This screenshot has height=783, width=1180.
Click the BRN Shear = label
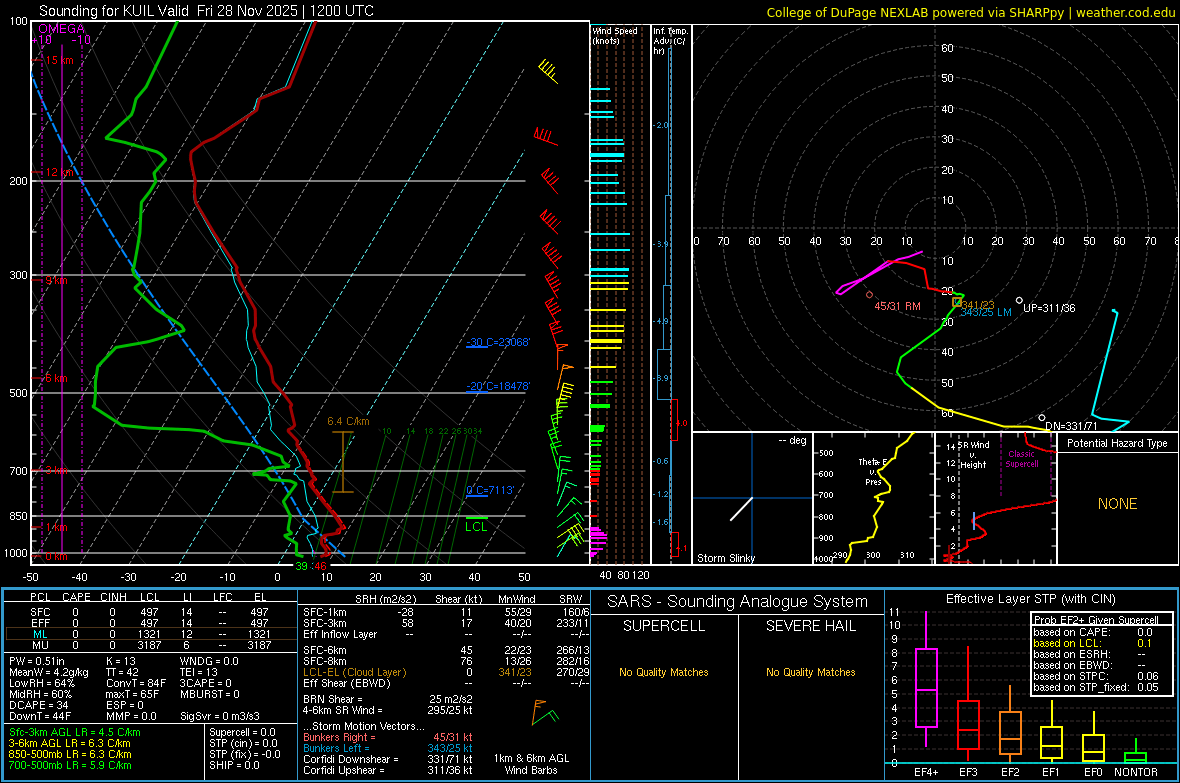tap(332, 699)
